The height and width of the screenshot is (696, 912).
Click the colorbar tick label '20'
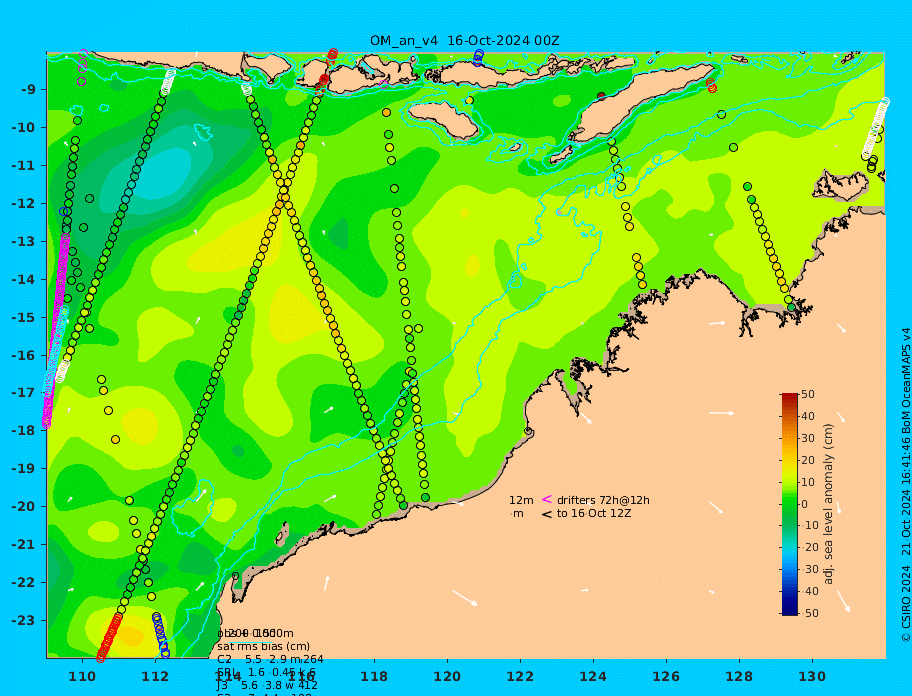click(x=808, y=461)
